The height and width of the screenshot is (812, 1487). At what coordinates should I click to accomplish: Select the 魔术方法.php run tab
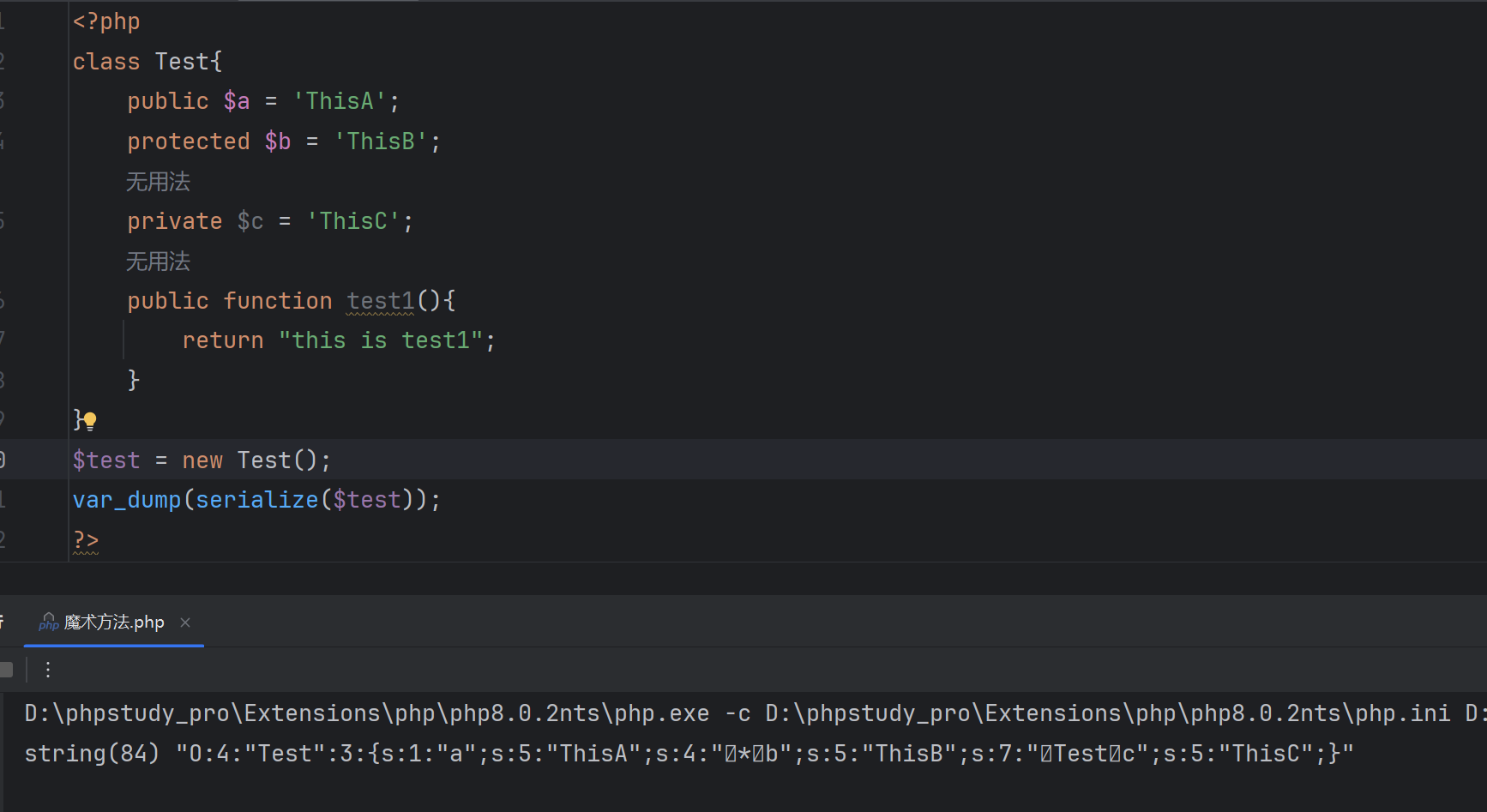pyautogui.click(x=114, y=623)
